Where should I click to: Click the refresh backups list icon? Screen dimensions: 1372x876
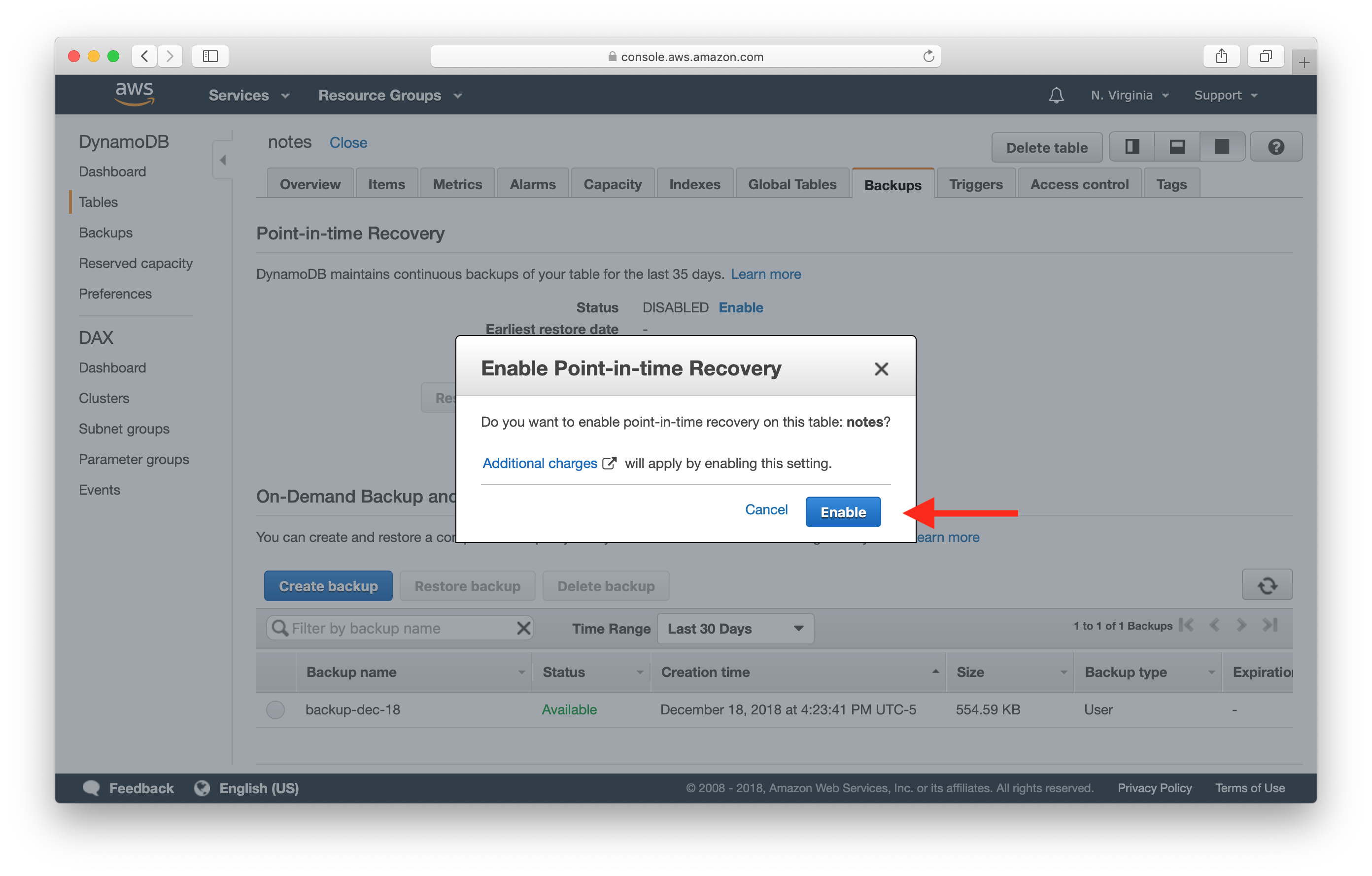click(x=1267, y=585)
